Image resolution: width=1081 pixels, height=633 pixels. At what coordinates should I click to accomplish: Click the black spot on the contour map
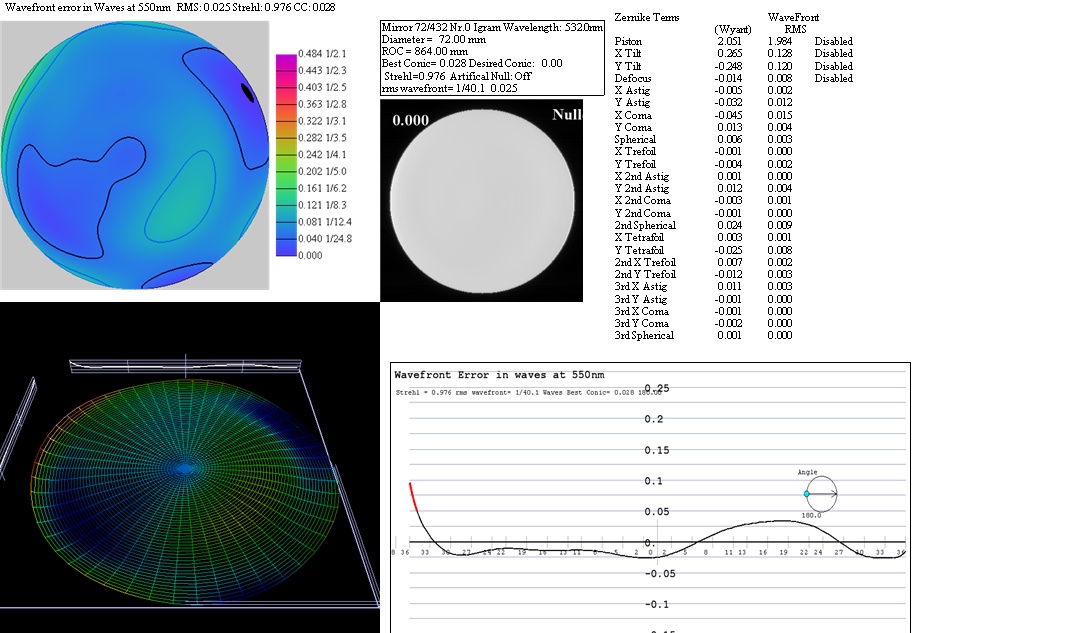tap(248, 92)
